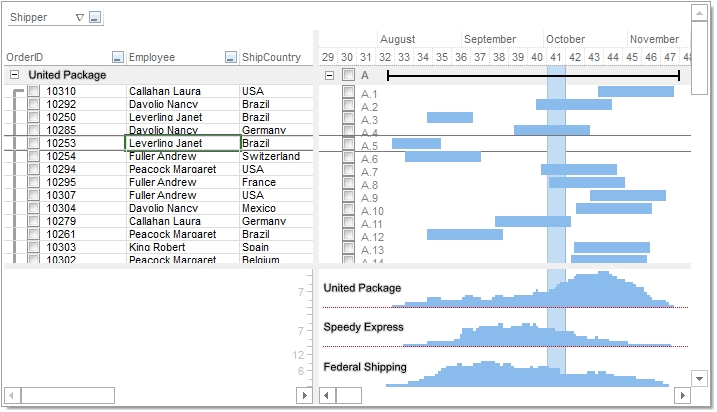Click the ShipCountry column header
The width and height of the screenshot is (717, 412).
click(270, 58)
